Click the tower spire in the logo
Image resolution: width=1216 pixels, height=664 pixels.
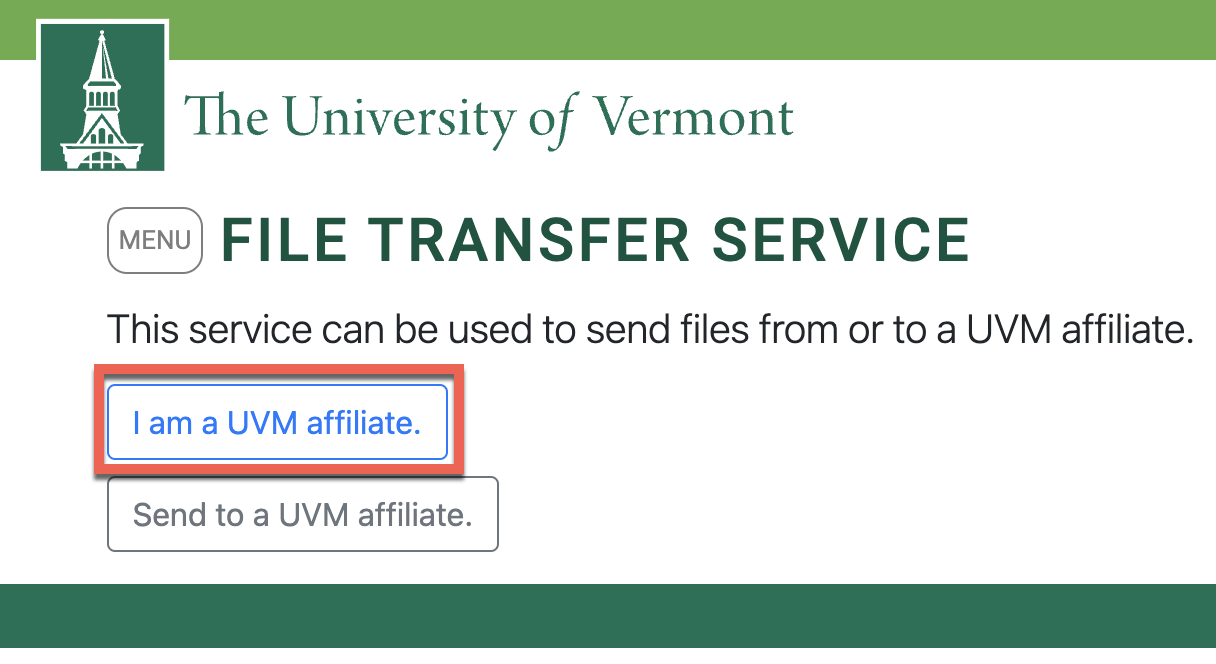pos(101,55)
